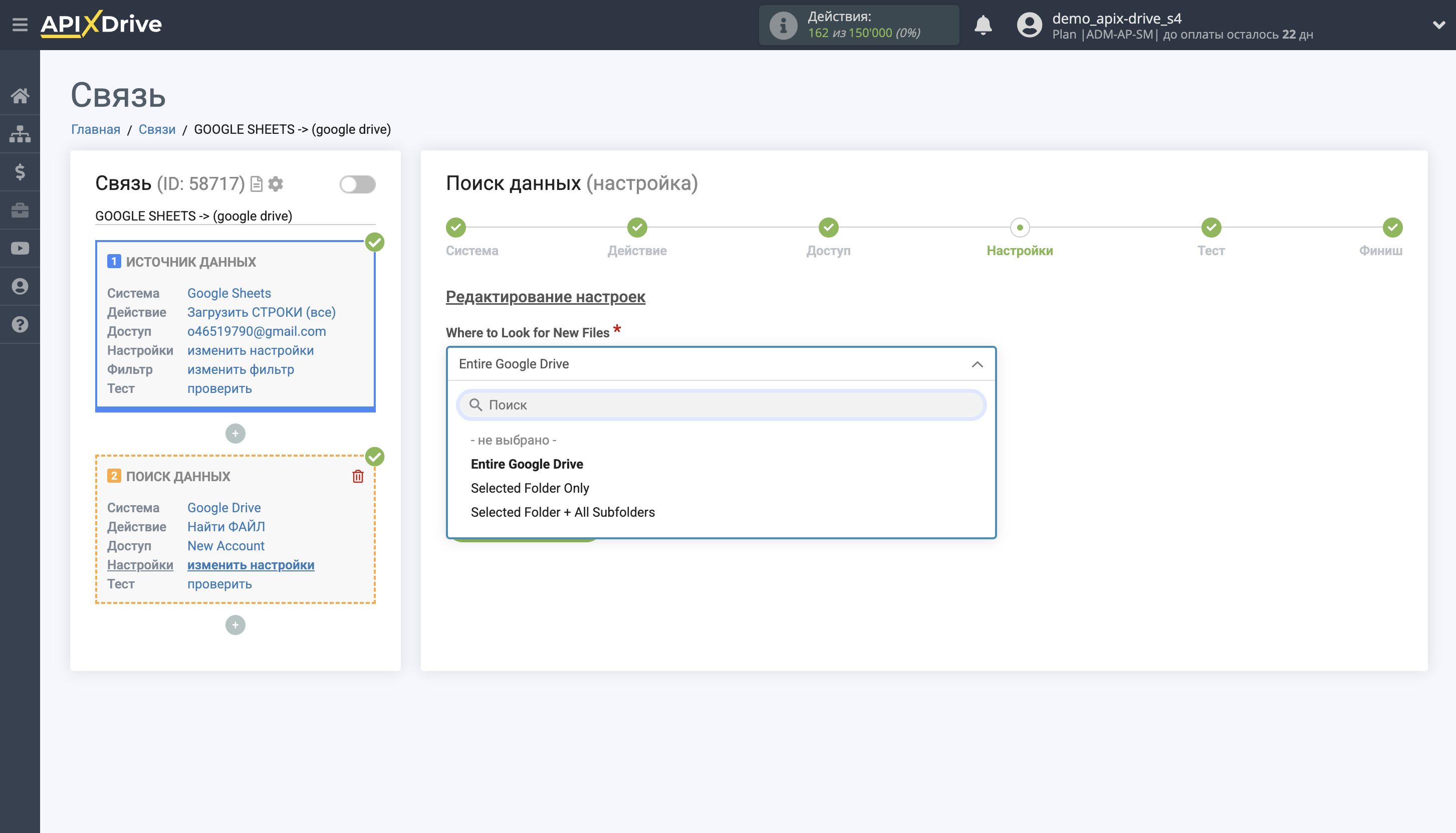
Task: Click o46519790@gmail.com access link
Action: (256, 331)
